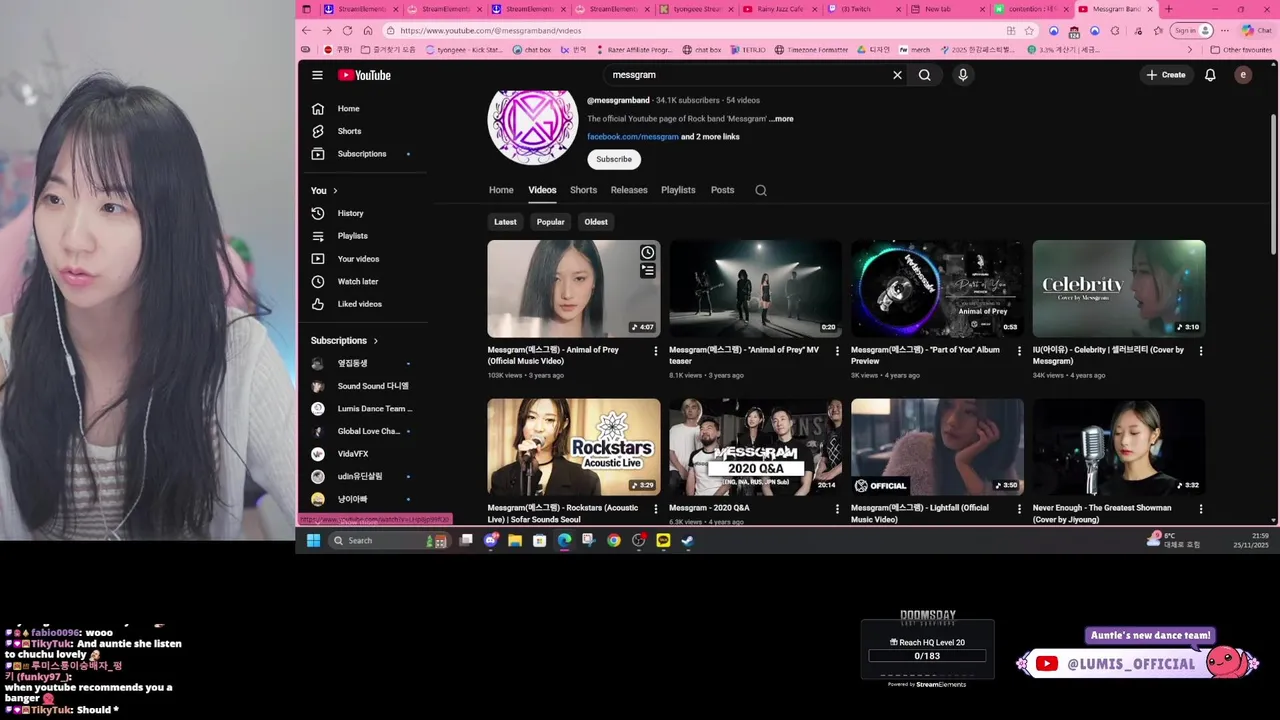Open Animal of Prey Official Music Video thumbnail

(573, 288)
